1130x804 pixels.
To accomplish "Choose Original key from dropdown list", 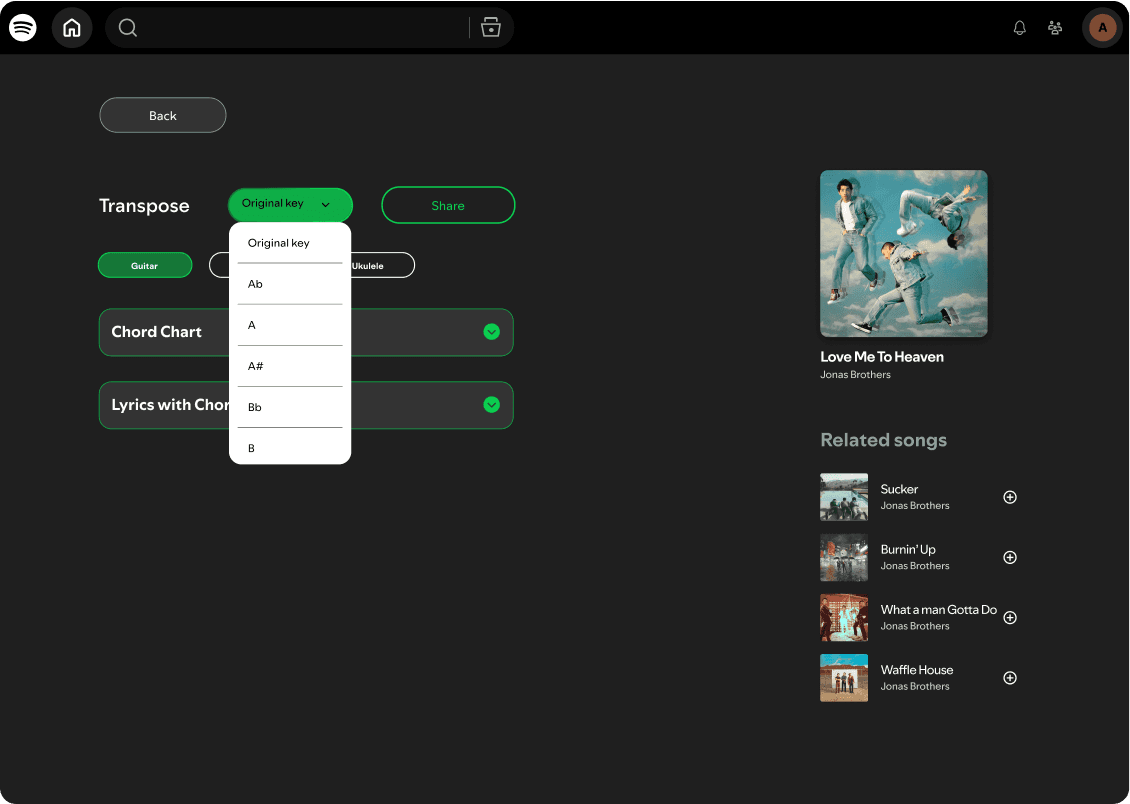I will (290, 243).
